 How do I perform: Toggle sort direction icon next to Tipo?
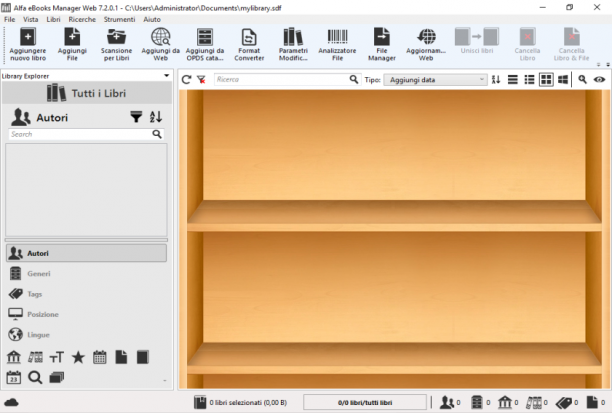tap(496, 80)
